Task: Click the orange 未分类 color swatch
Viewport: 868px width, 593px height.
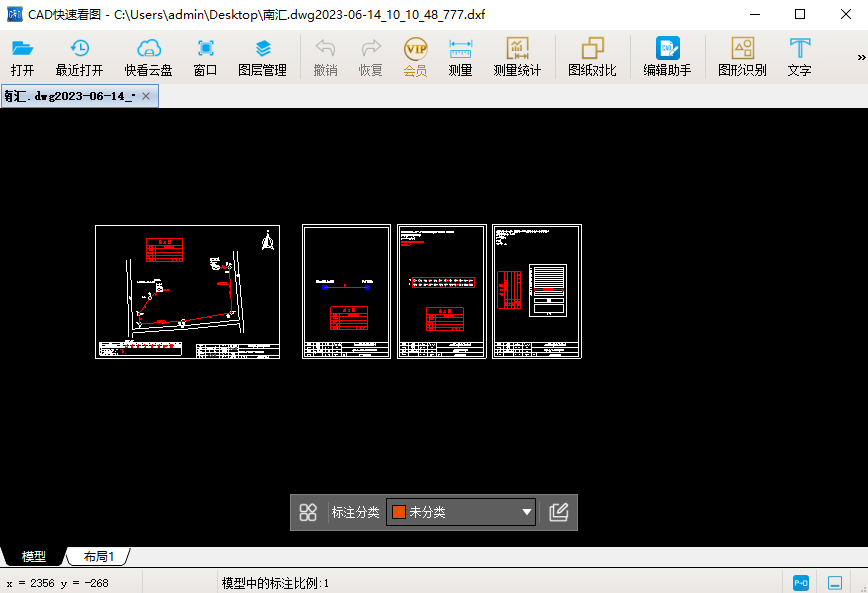Action: coord(399,512)
